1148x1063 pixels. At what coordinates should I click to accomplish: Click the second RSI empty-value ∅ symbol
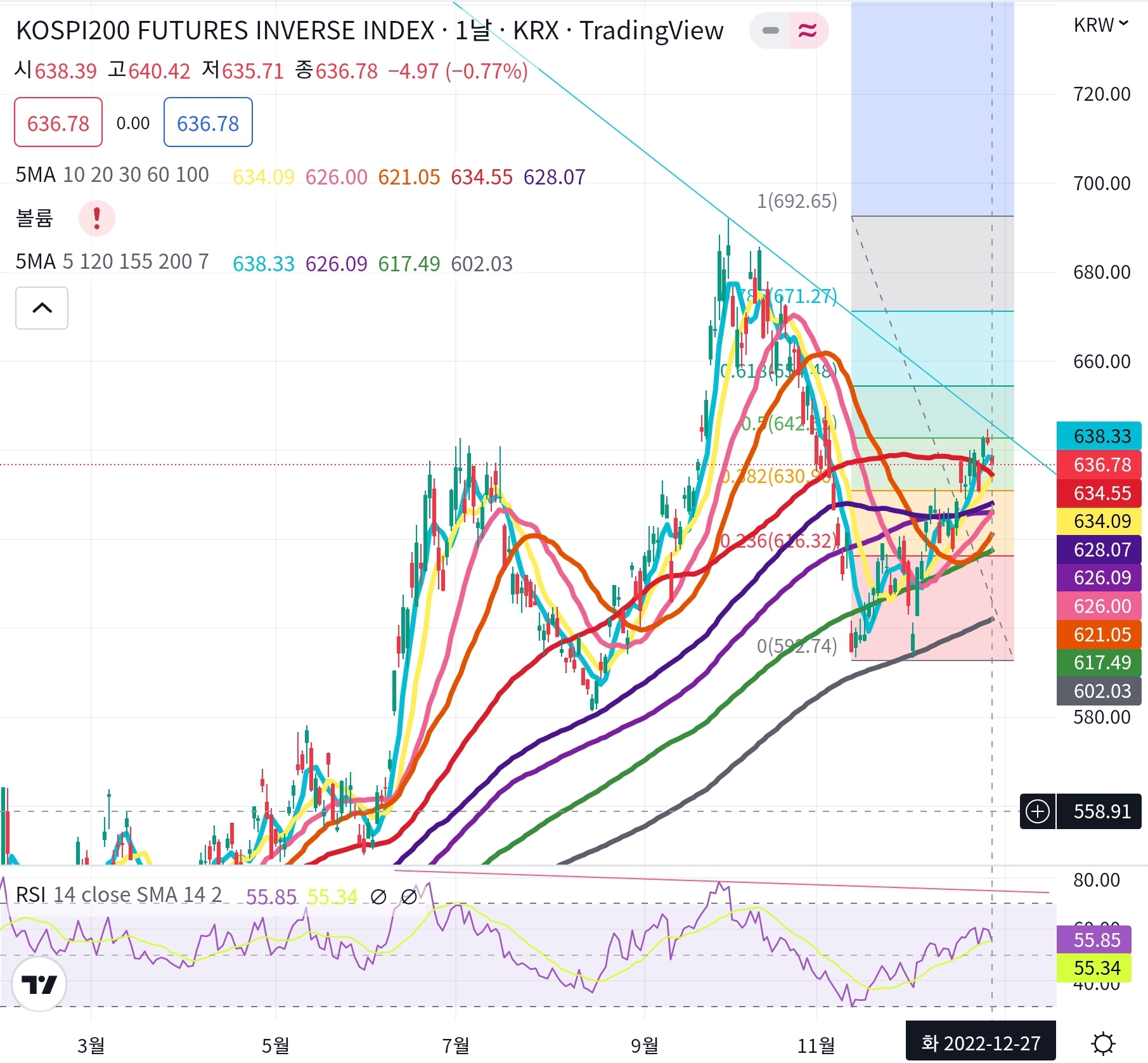pyautogui.click(x=410, y=897)
